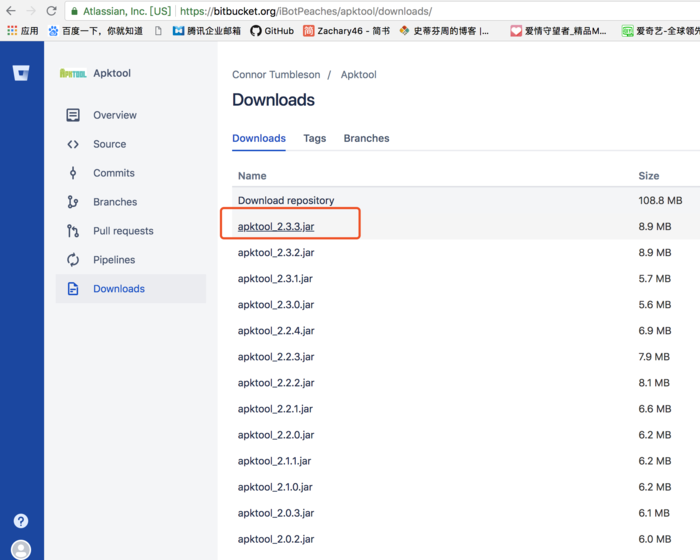The image size is (700, 560).
Task: Open the GitHub bookmark
Action: (272, 31)
